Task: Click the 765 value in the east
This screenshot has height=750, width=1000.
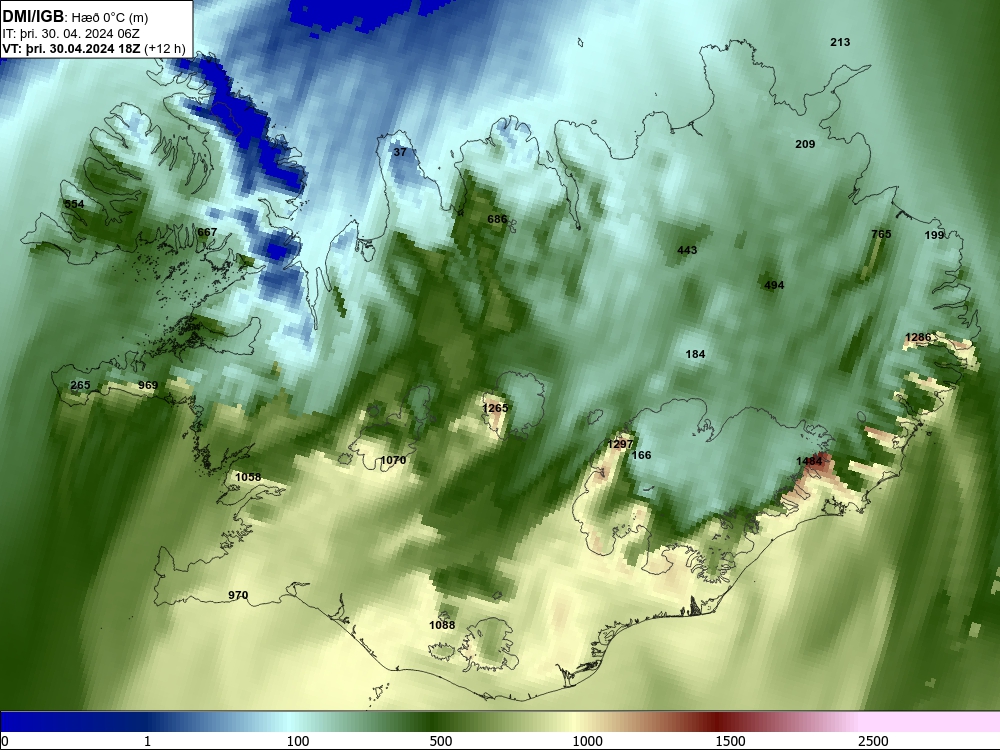Action: coord(881,234)
